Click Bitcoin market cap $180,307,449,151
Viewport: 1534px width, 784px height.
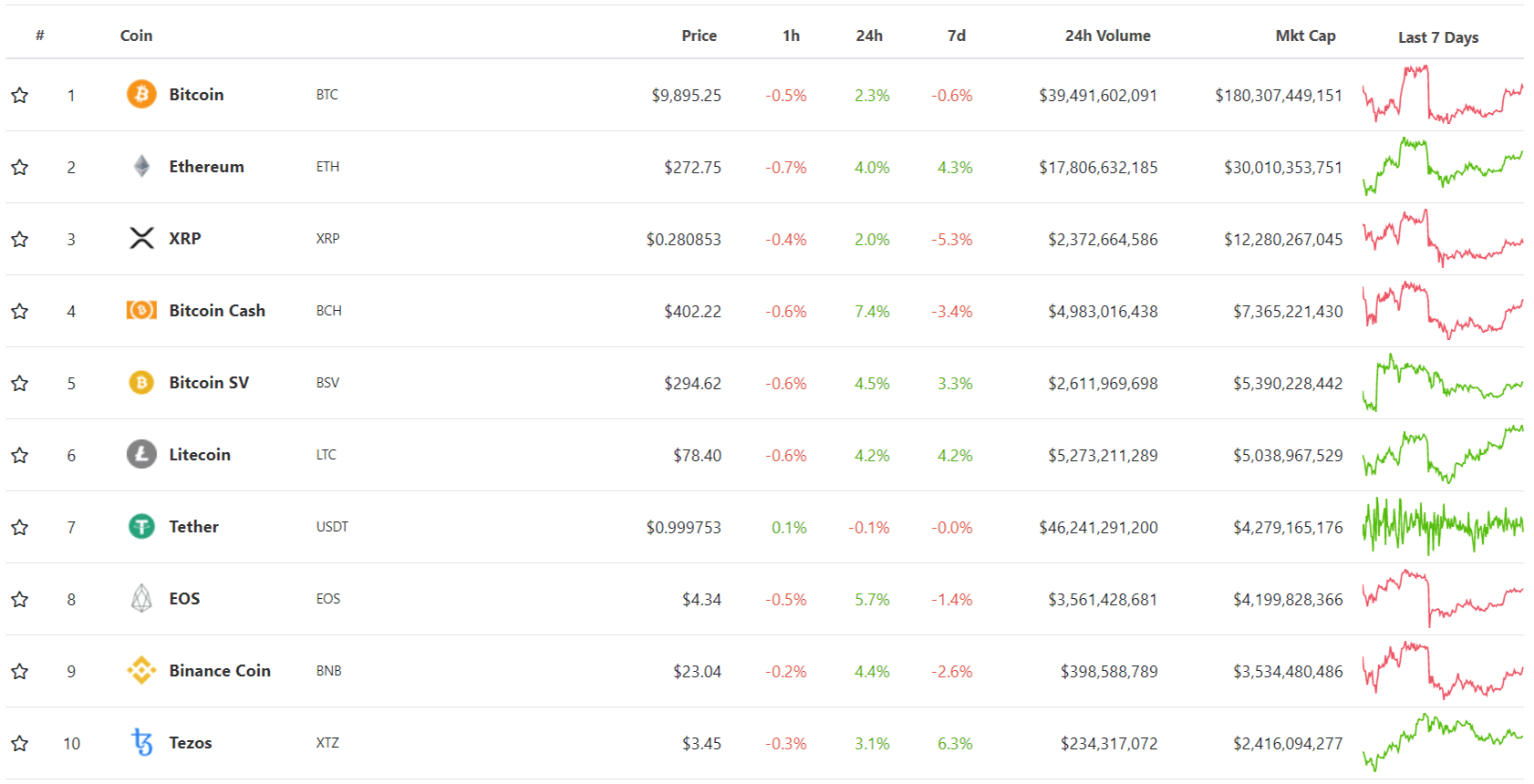[x=1279, y=95]
